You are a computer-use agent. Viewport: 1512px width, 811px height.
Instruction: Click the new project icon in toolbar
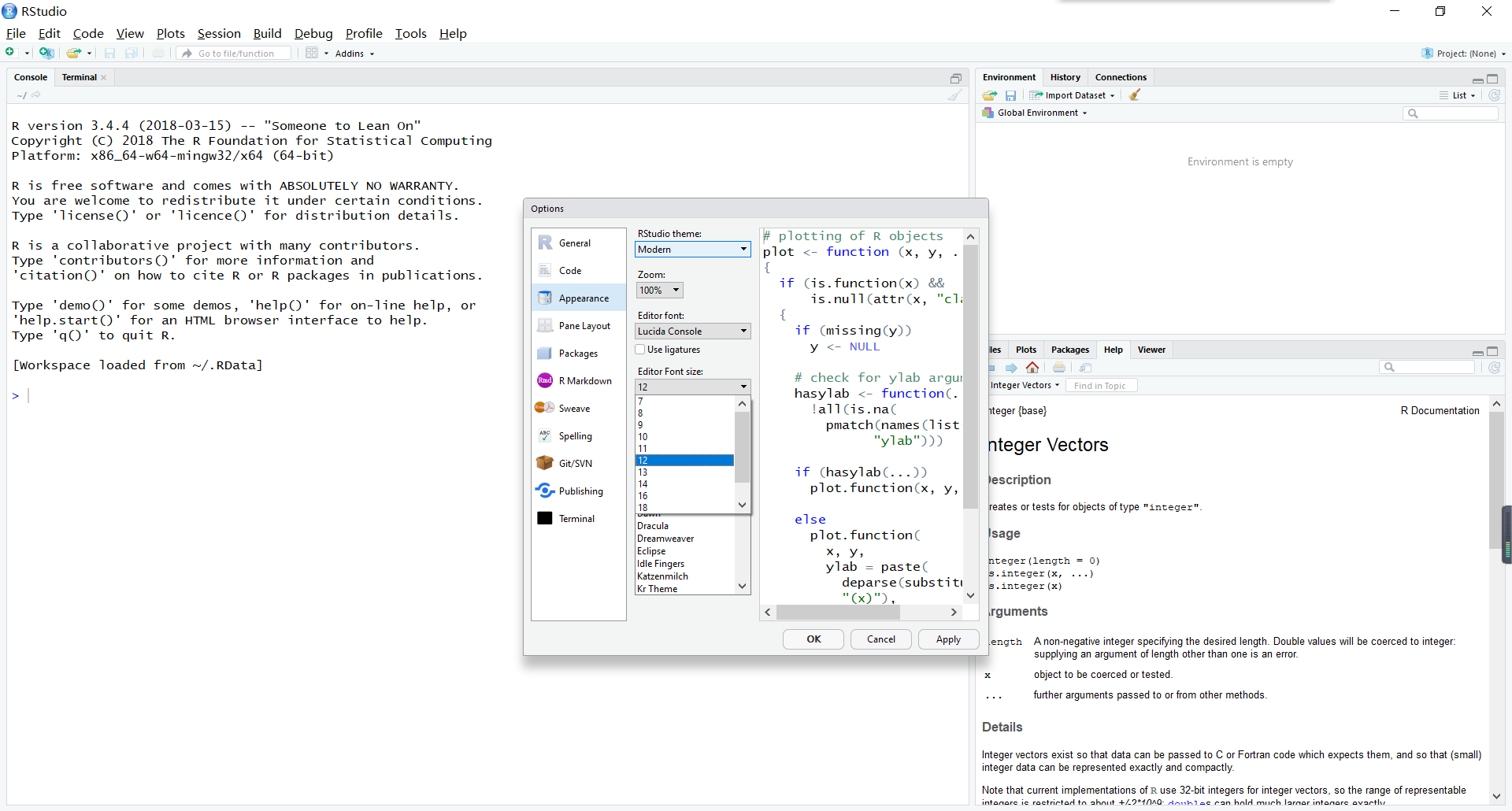point(46,53)
